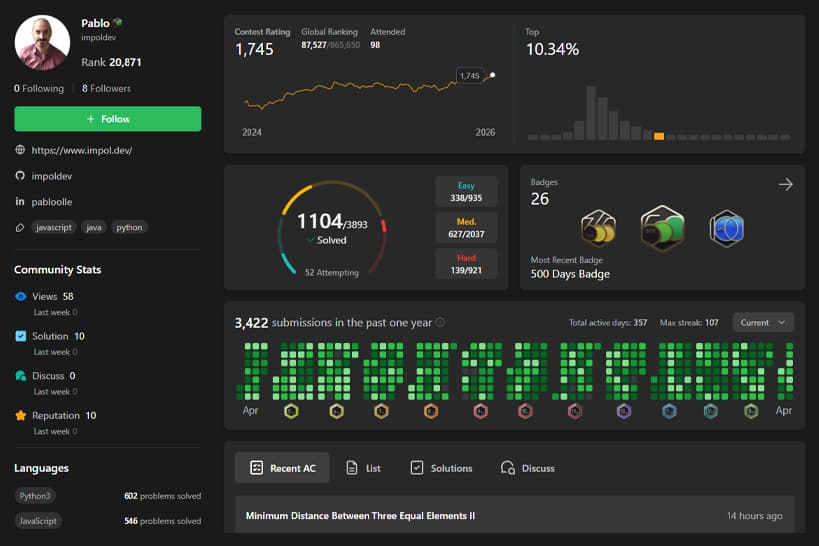Expand the Current year dropdown

tap(763, 322)
